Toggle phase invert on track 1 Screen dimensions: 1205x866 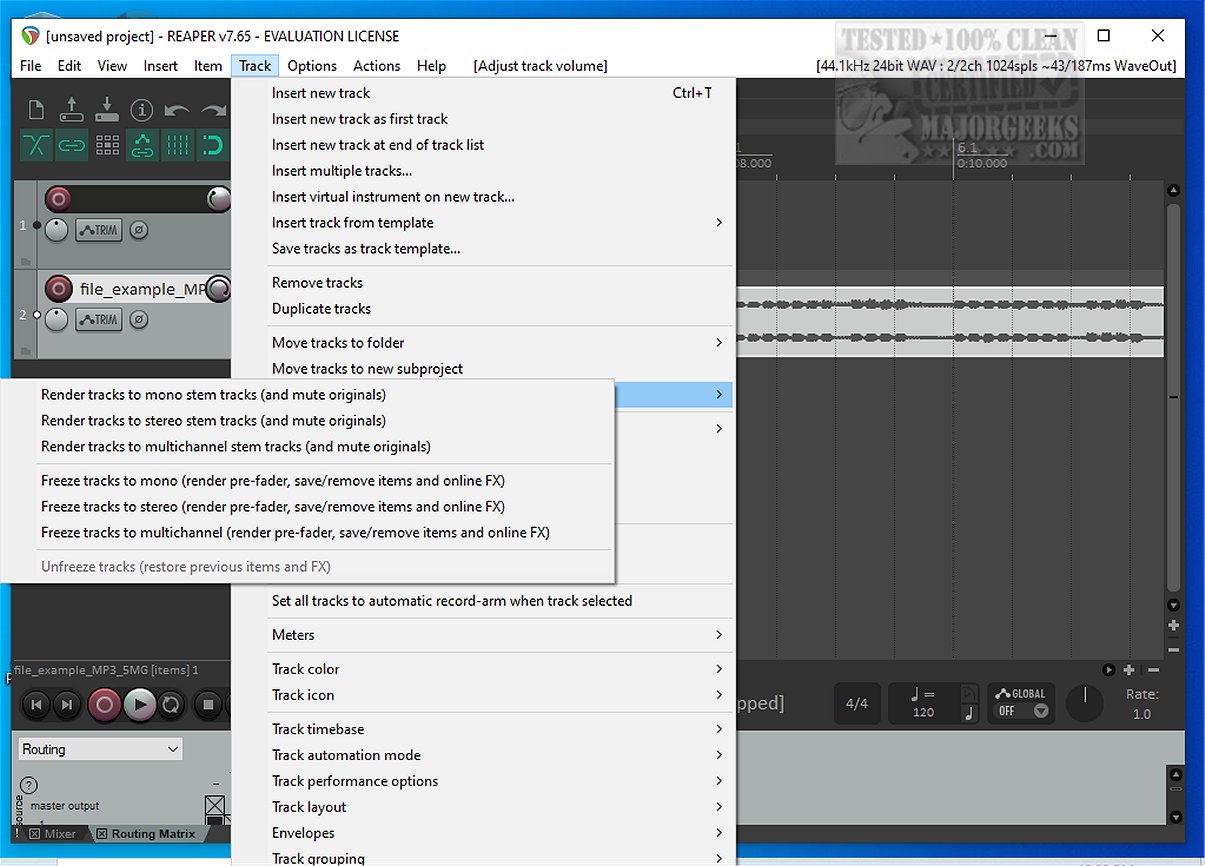tap(139, 230)
